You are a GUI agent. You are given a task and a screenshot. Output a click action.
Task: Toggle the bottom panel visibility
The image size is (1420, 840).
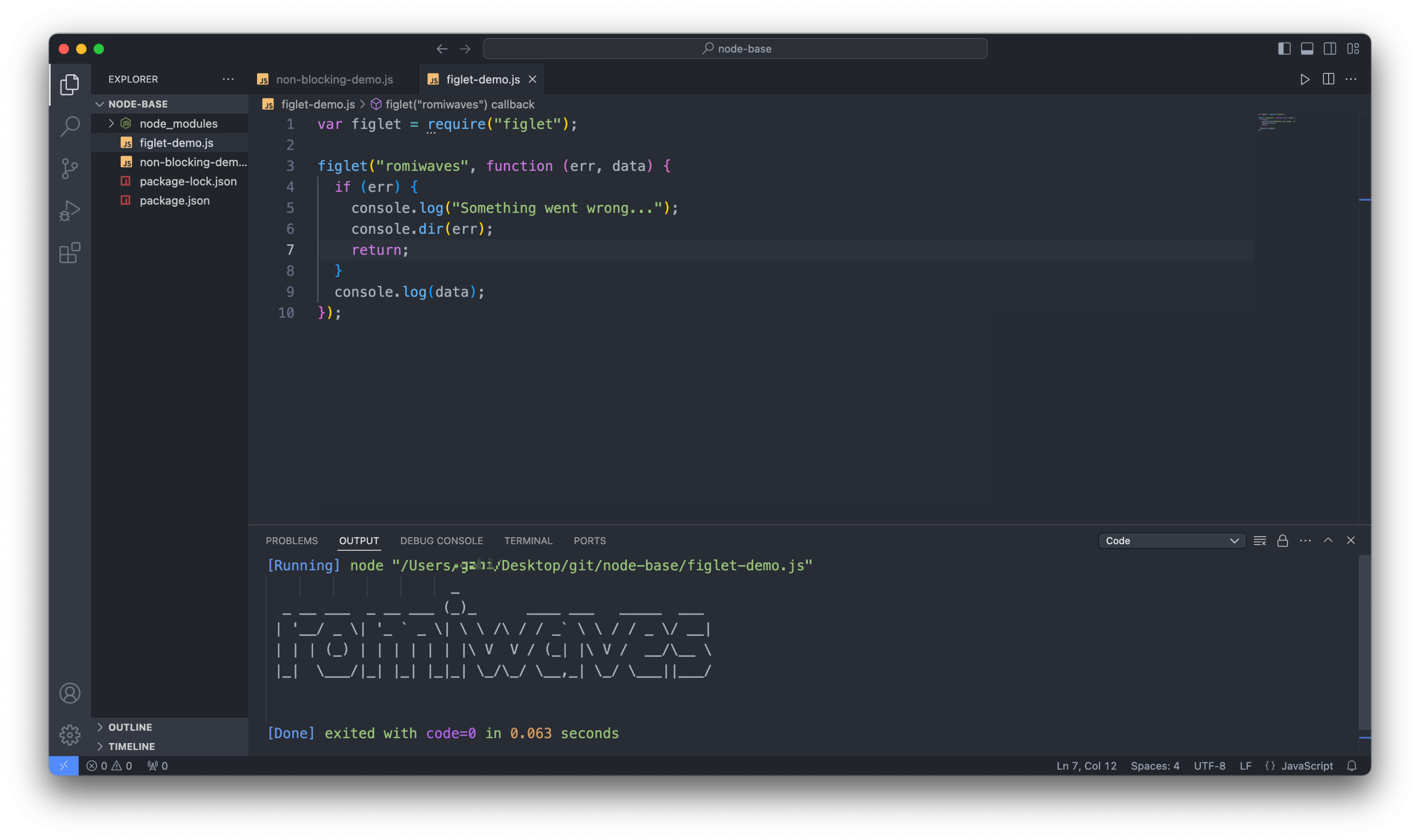pyautogui.click(x=1306, y=49)
